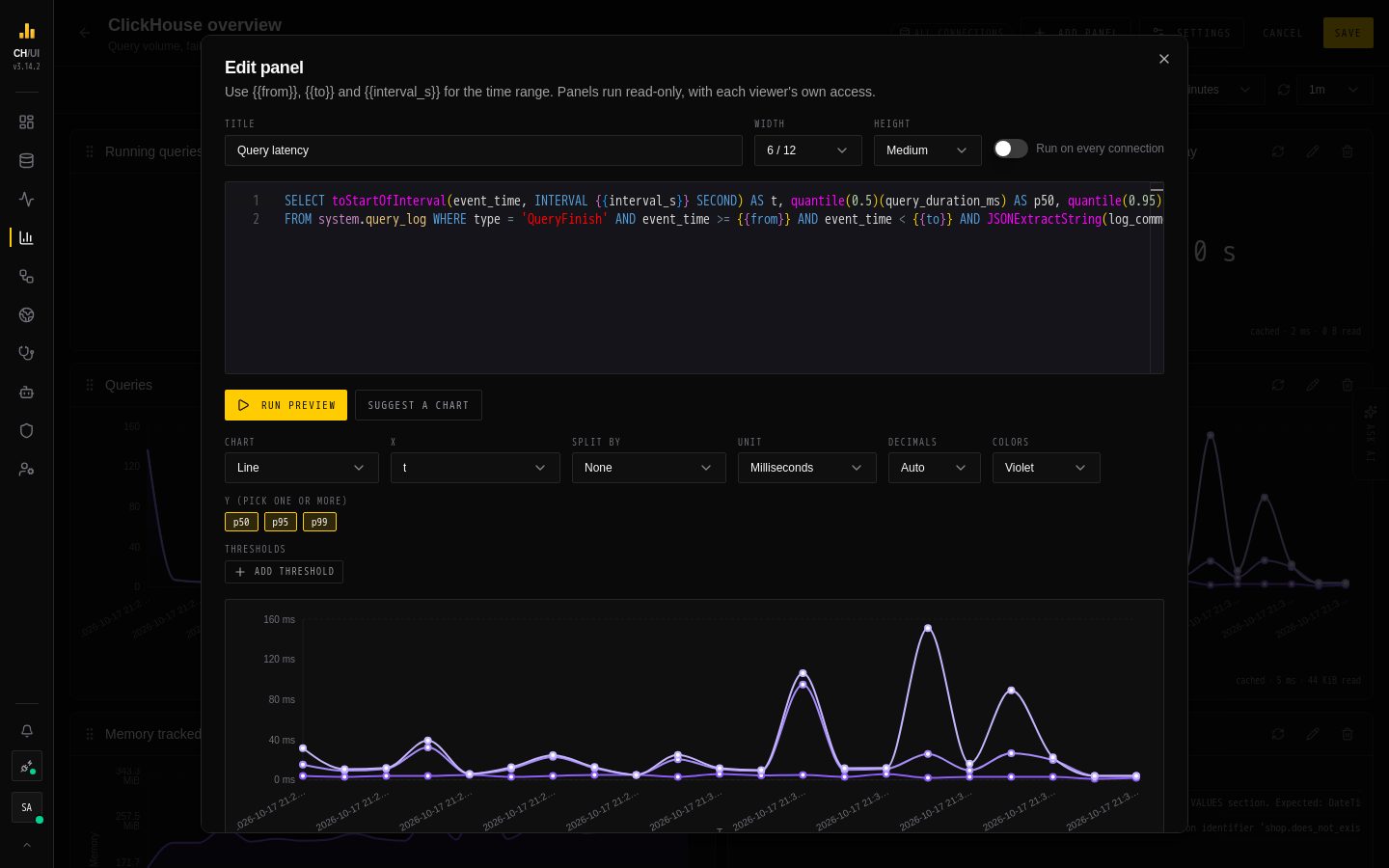This screenshot has height=868, width=1389.
Task: Toggle the p99 Y series chip
Action: point(319,522)
